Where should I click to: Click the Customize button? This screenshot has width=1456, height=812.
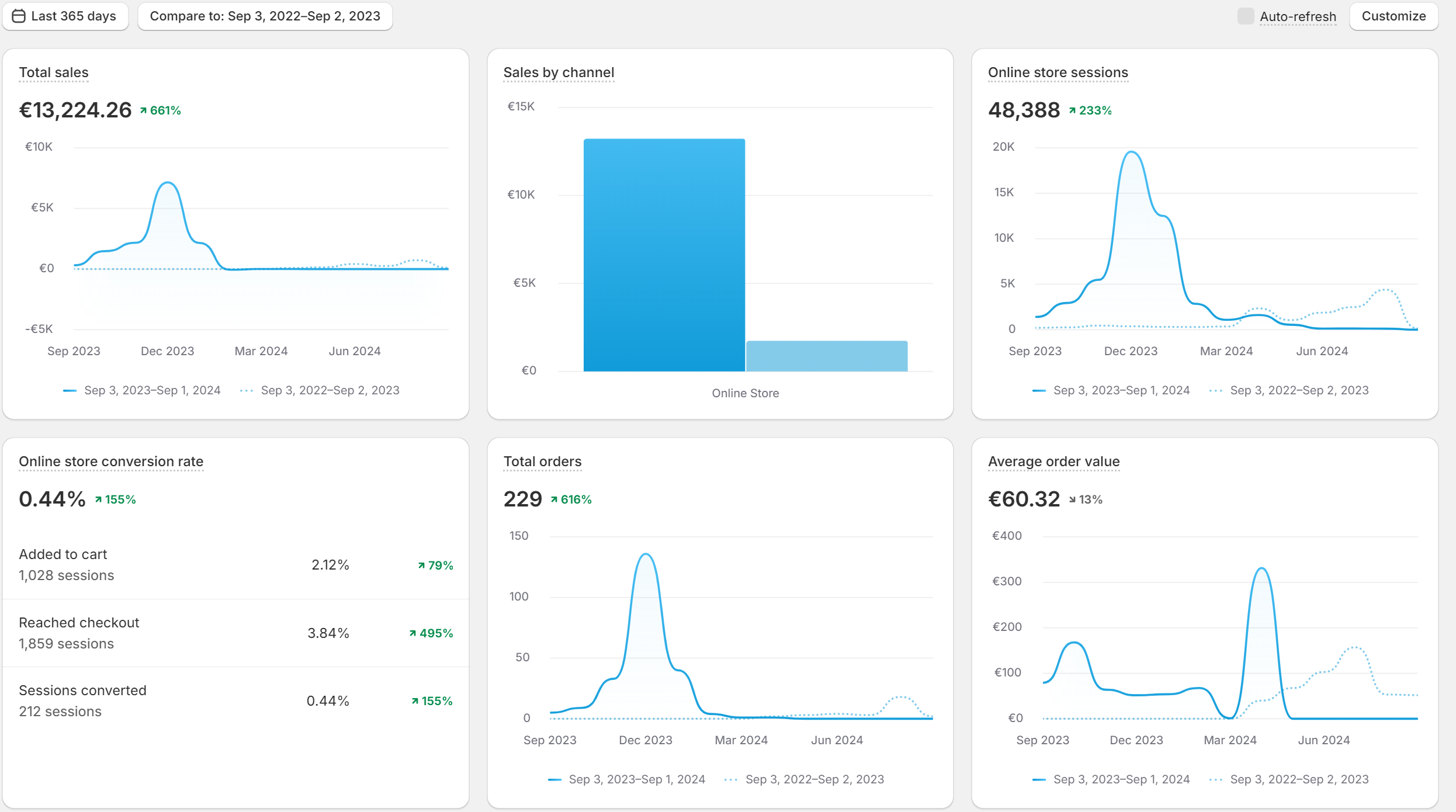pyautogui.click(x=1393, y=16)
